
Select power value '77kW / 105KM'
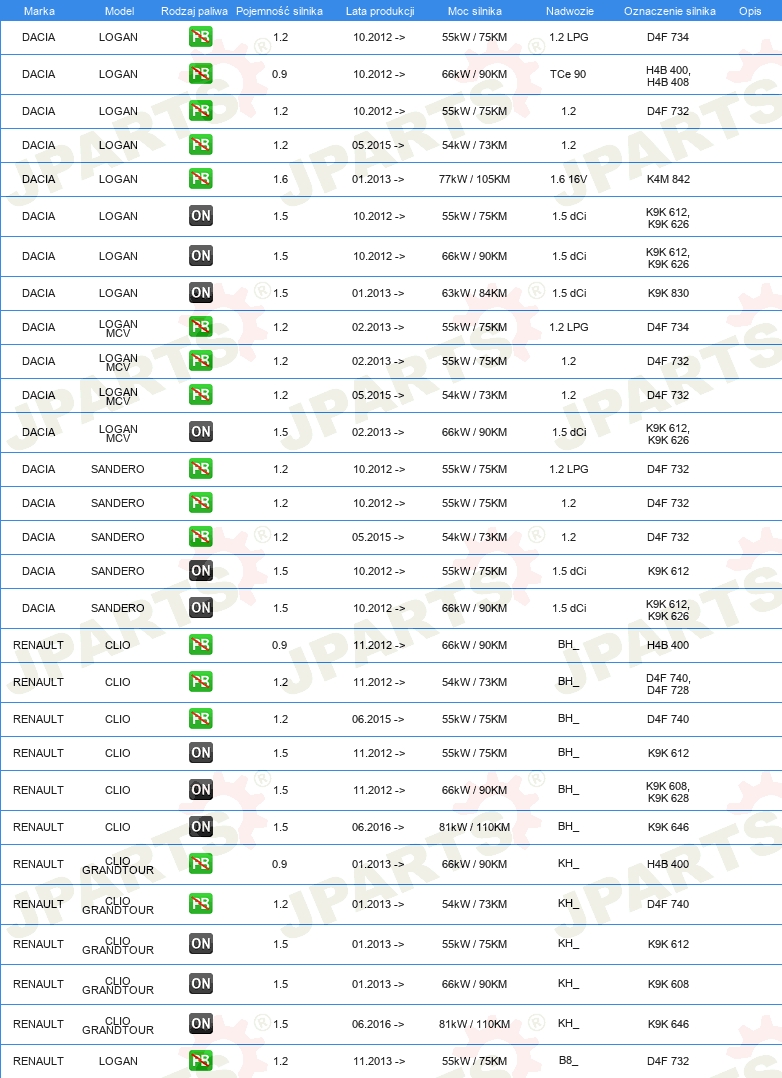coord(475,179)
